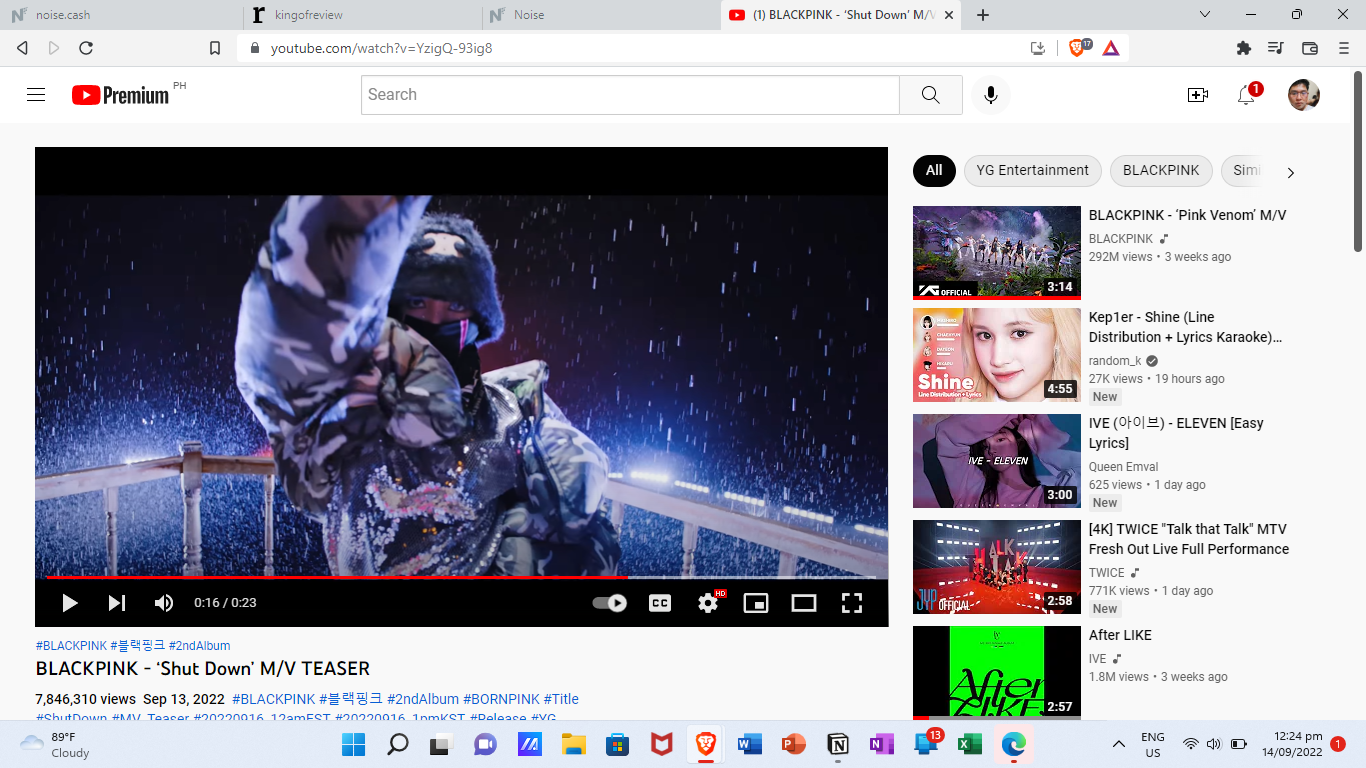This screenshot has height=768, width=1366.
Task: Open the Create video icon
Action: click(1197, 95)
